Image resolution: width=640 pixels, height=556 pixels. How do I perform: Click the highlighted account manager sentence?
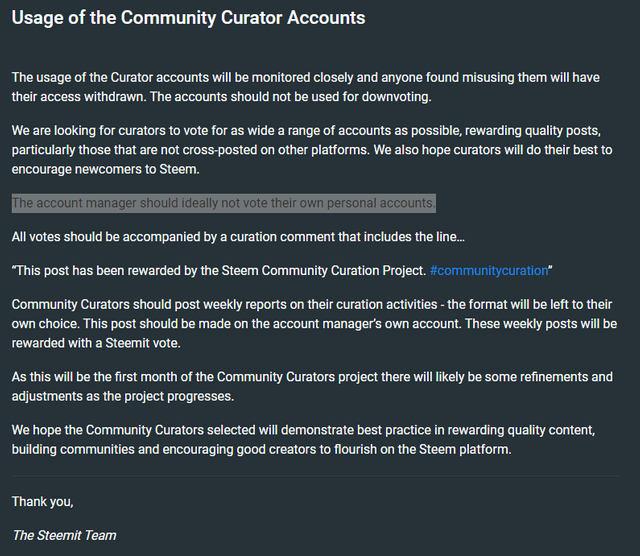click(224, 203)
